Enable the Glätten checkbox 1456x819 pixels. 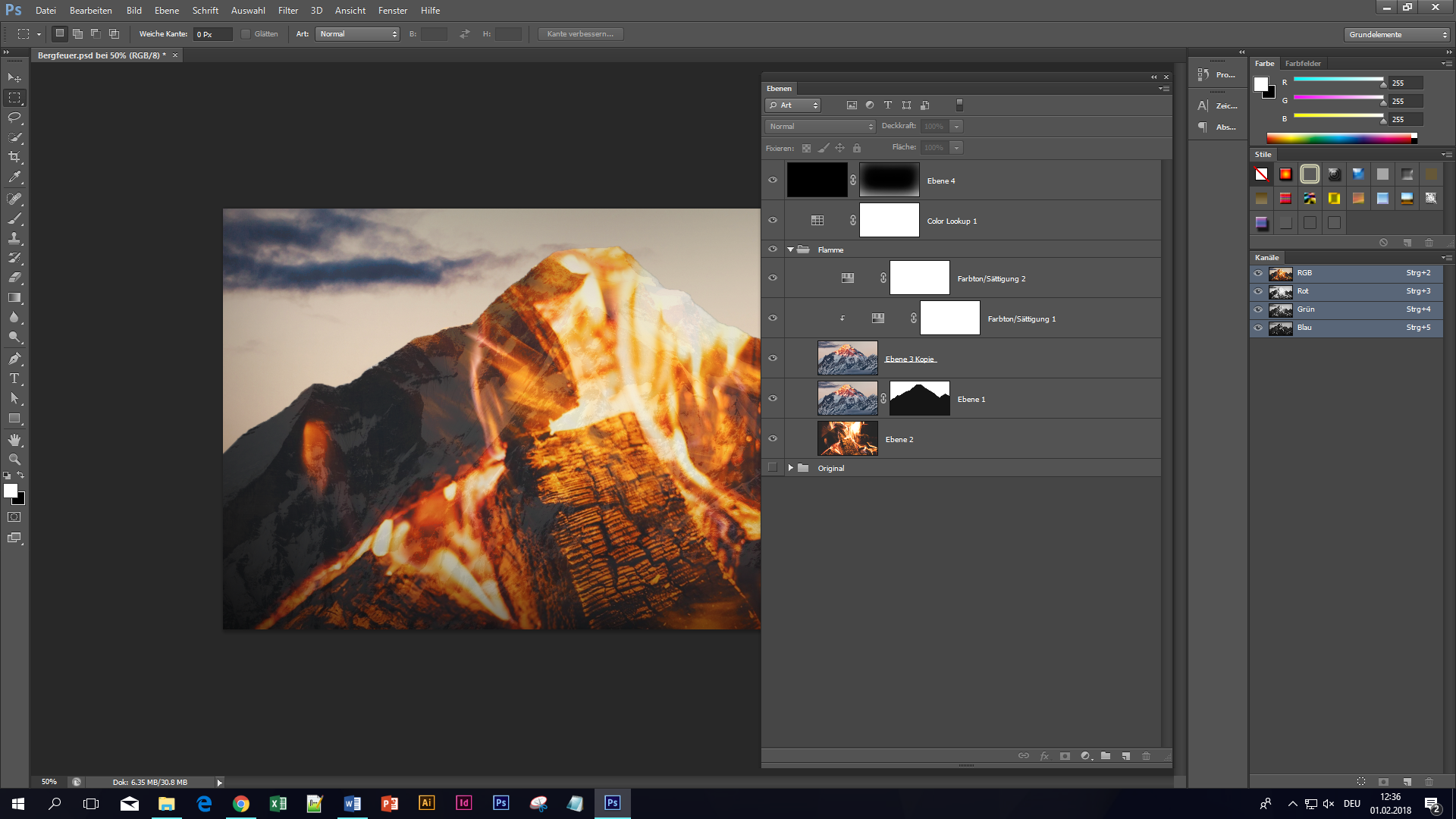pos(246,33)
